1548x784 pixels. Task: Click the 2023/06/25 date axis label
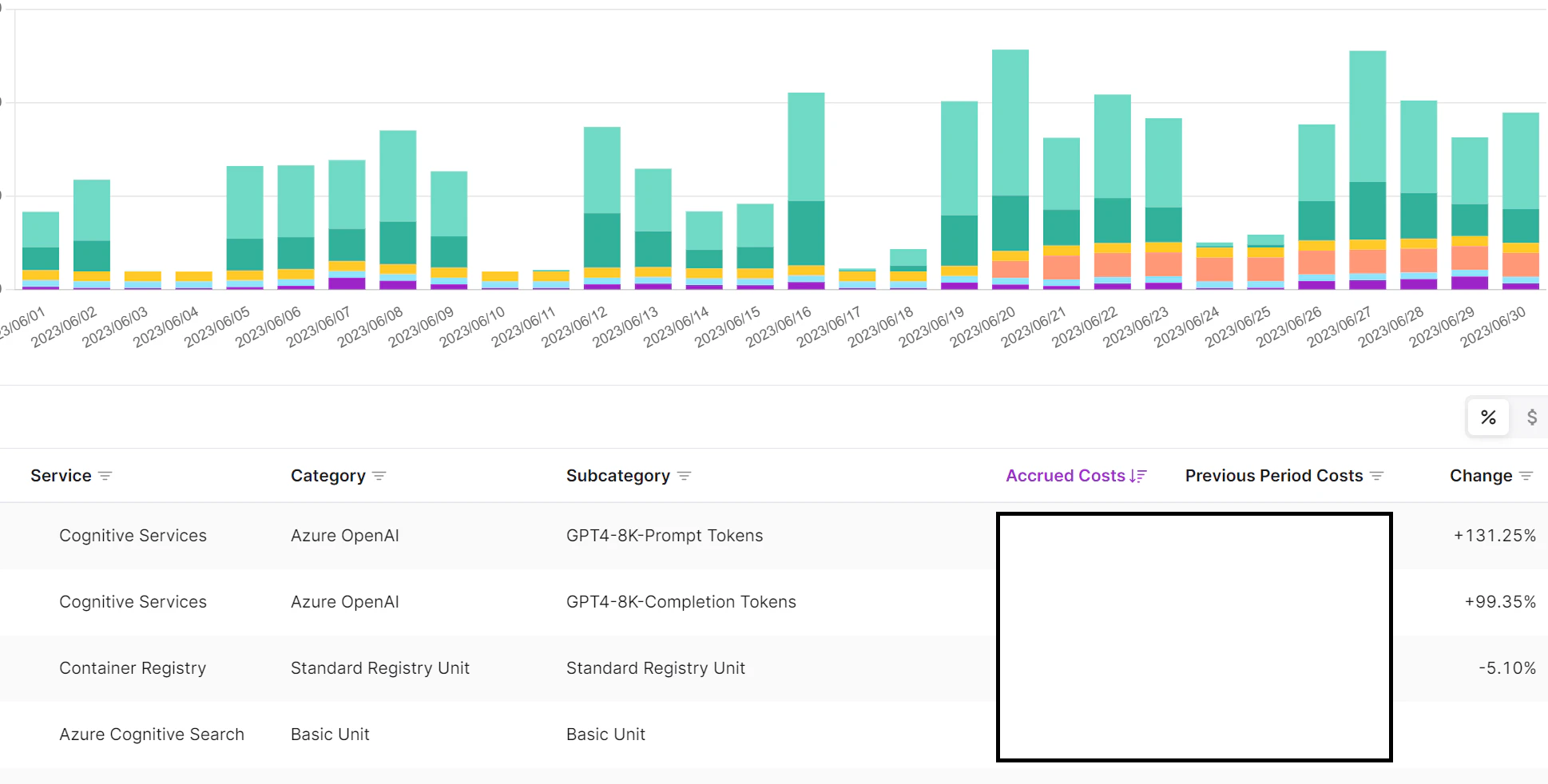coord(1238,327)
